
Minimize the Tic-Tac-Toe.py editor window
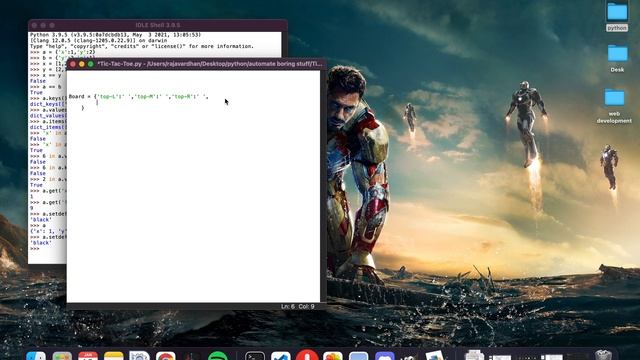(82, 64)
